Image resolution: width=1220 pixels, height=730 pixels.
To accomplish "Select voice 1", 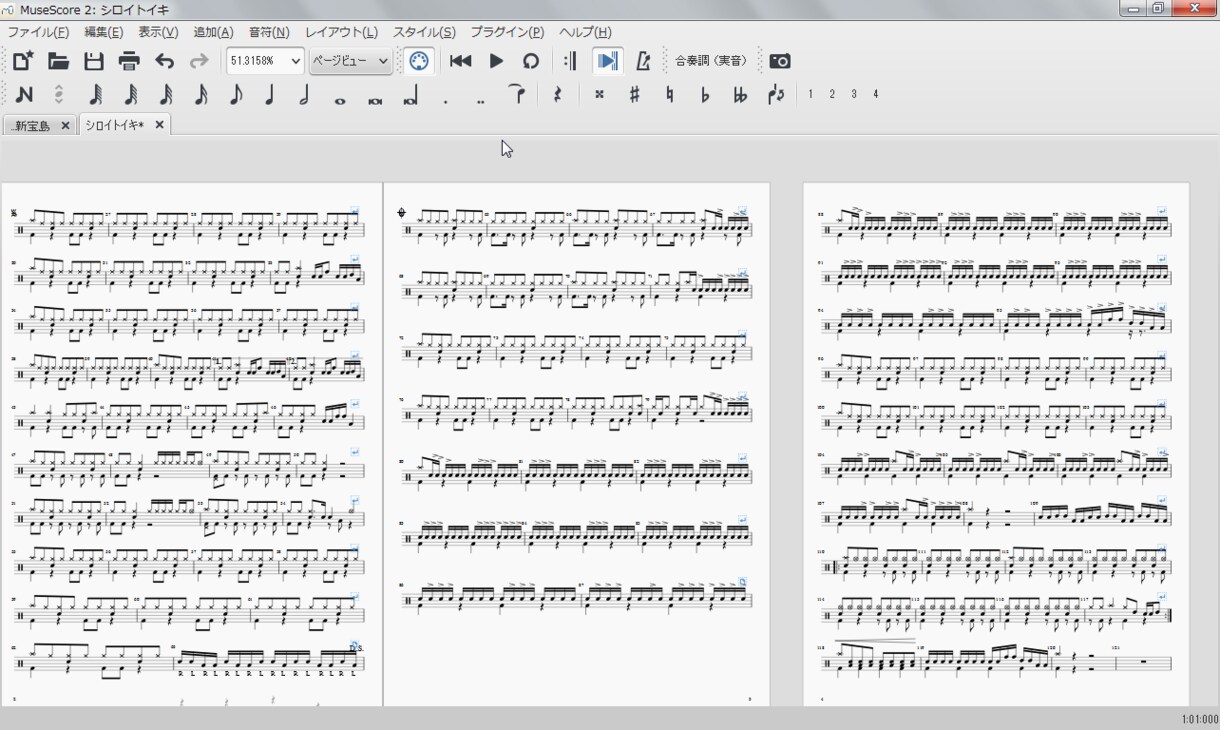I will coord(810,94).
